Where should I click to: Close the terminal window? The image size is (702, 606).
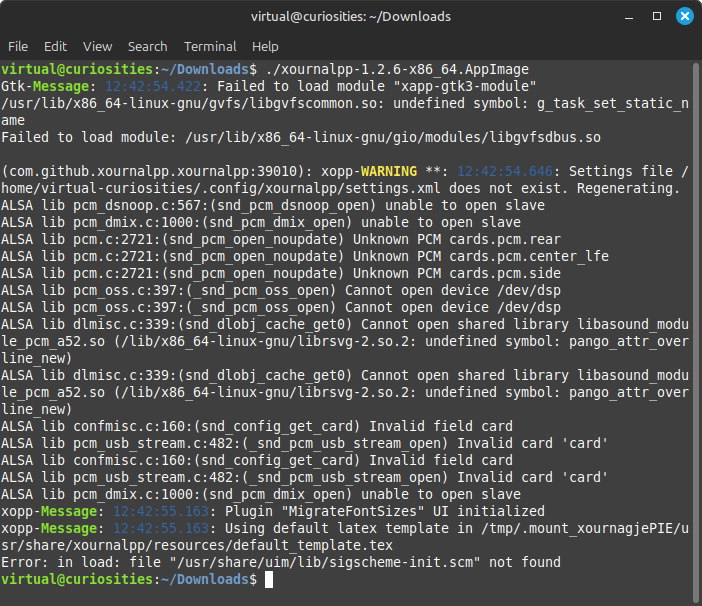(685, 17)
